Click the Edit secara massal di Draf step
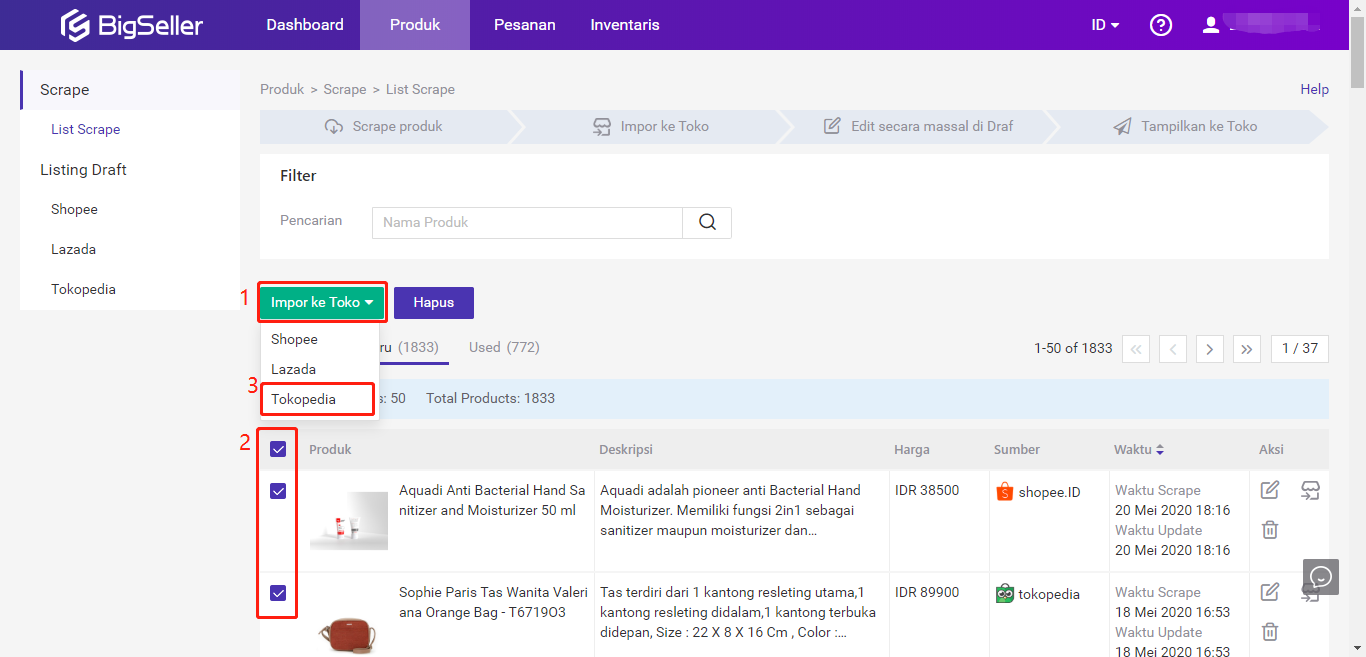1366x657 pixels. [918, 127]
